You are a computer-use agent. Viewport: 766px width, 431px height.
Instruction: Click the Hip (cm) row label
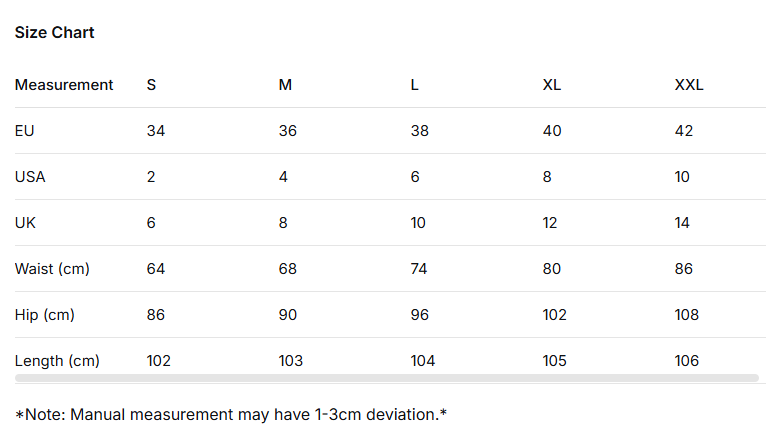coord(45,315)
